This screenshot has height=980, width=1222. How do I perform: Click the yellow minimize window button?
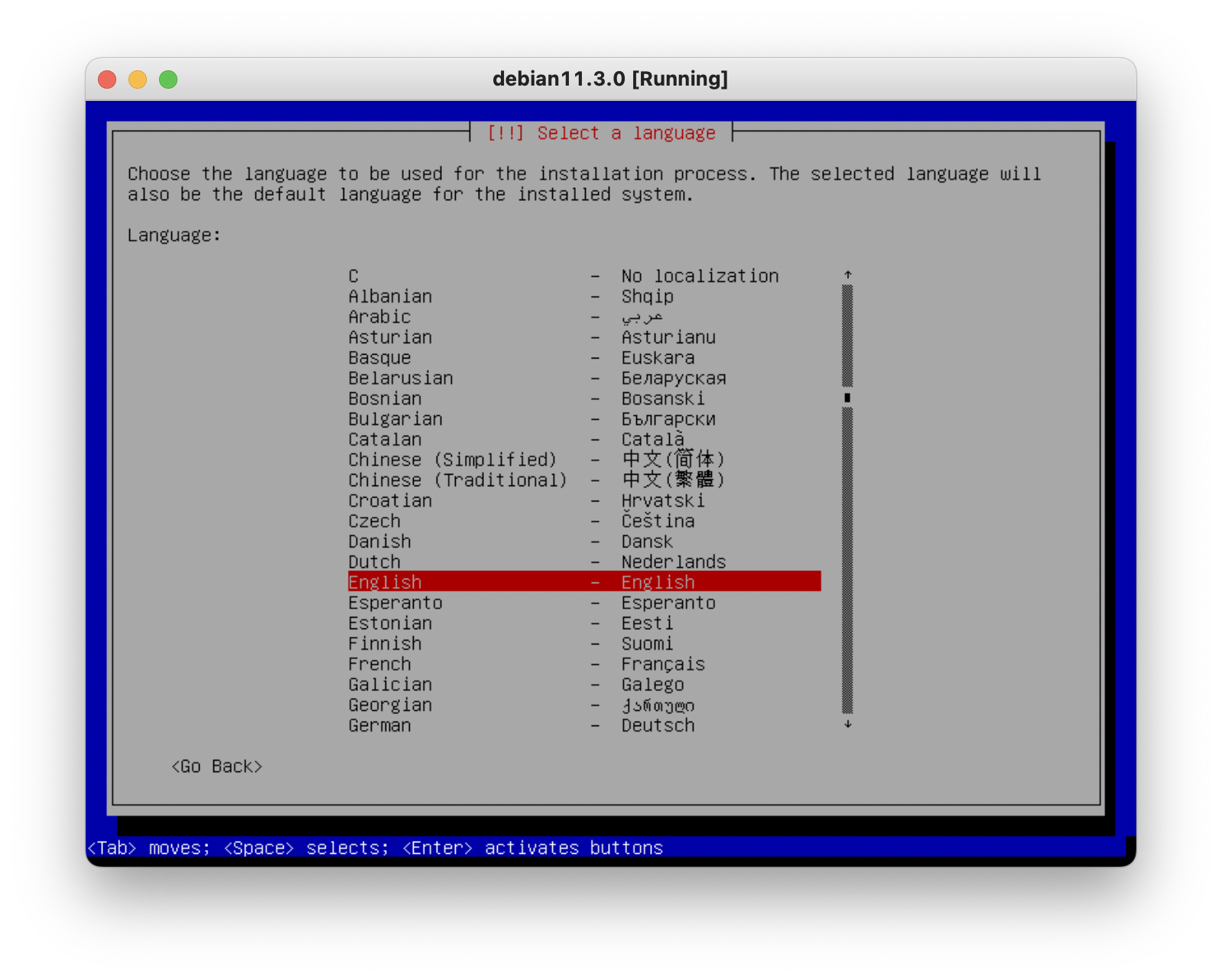[x=138, y=80]
